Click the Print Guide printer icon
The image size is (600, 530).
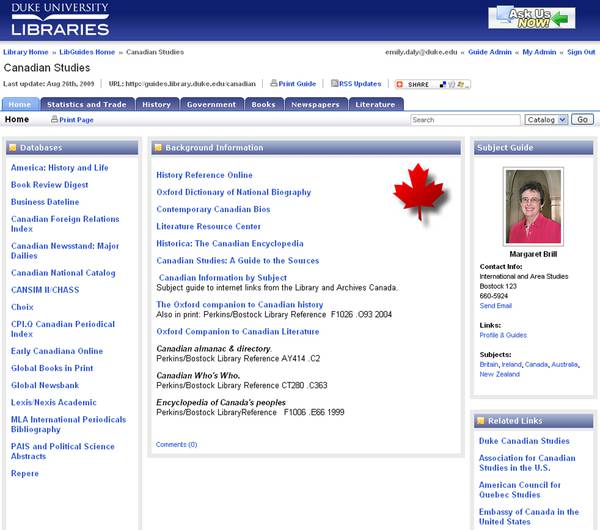pyautogui.click(x=274, y=84)
